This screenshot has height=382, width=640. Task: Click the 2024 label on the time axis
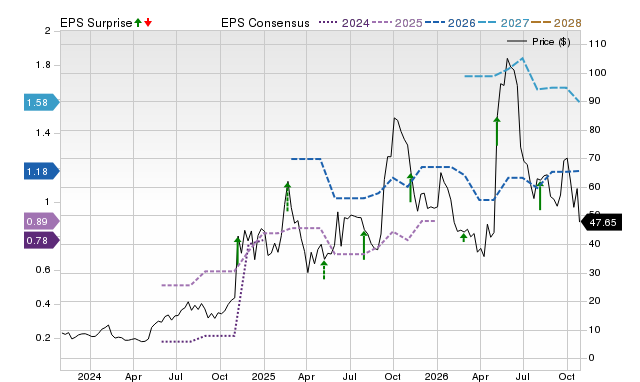click(x=90, y=376)
